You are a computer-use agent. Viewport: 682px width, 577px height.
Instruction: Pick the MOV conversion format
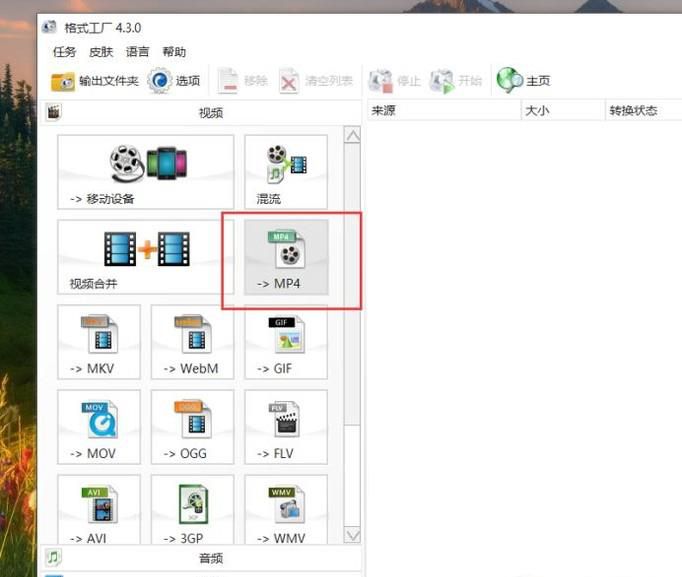(98, 427)
